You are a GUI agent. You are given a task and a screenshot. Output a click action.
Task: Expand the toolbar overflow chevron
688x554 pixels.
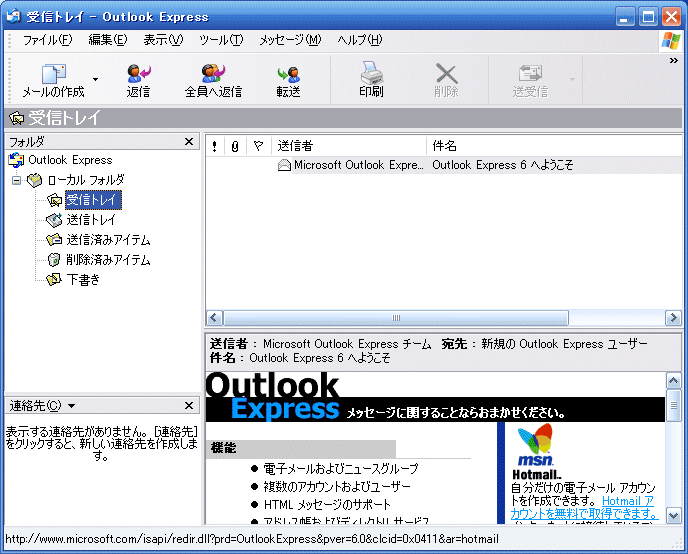pyautogui.click(x=674, y=61)
